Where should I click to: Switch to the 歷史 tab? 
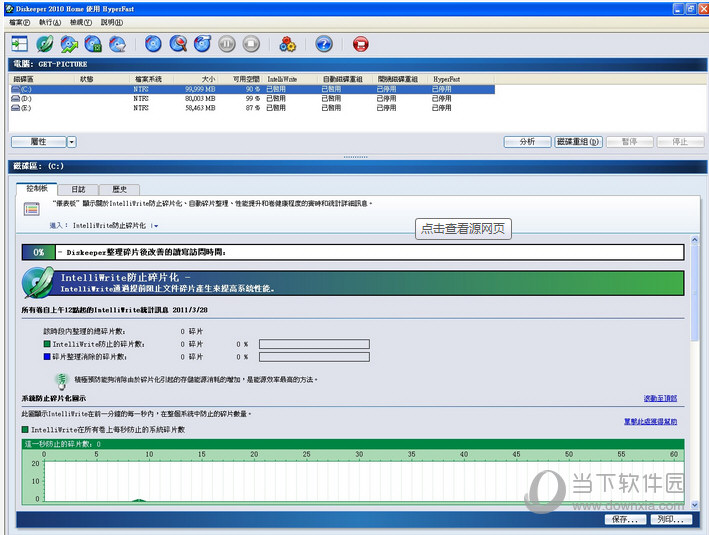119,189
